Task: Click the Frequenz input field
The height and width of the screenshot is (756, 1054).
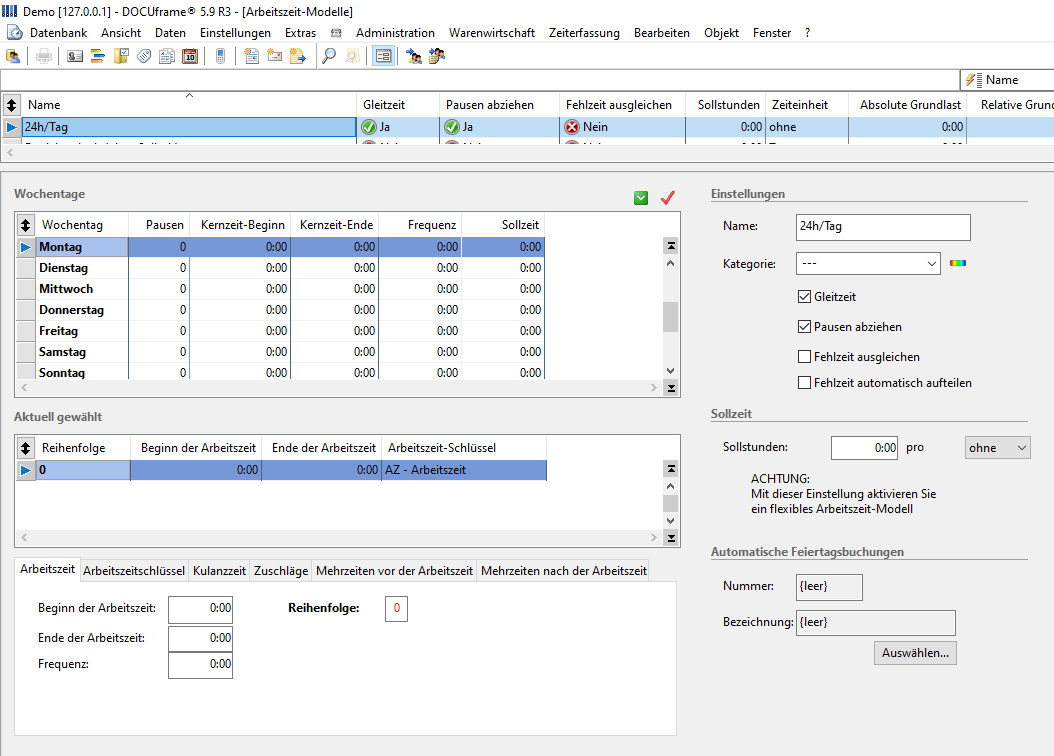Action: 200,665
